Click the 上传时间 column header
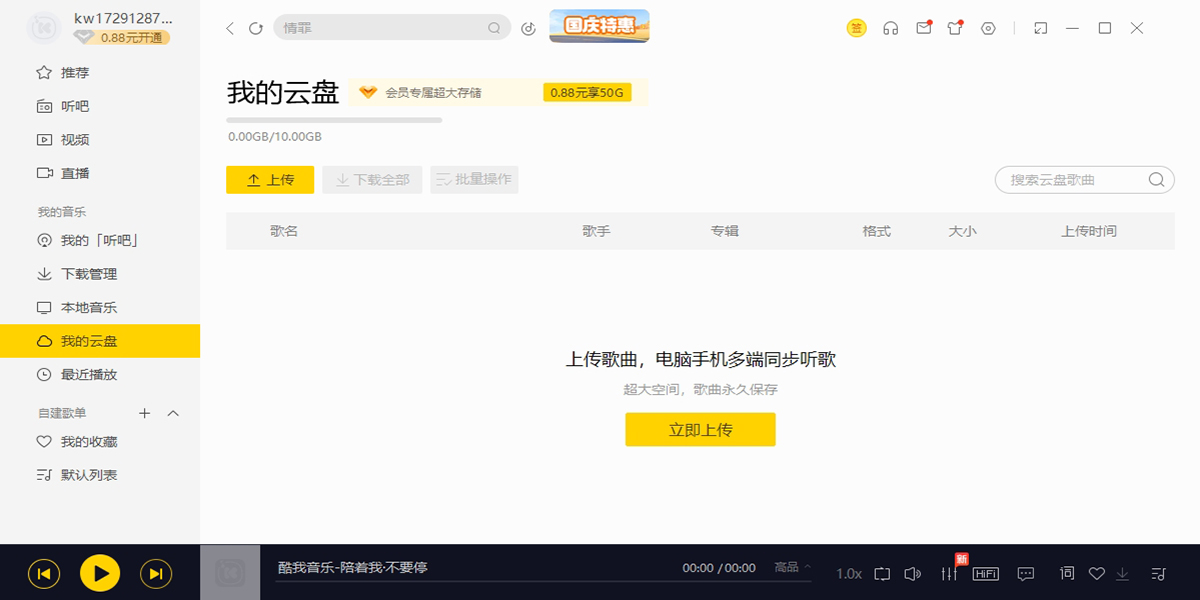This screenshot has width=1200, height=600. [x=1089, y=231]
